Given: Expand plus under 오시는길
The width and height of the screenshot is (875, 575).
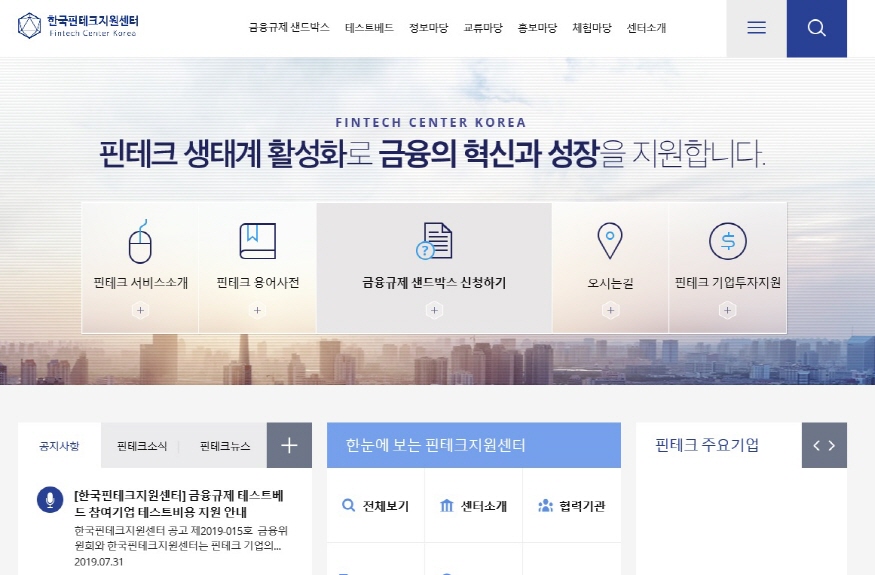Looking at the screenshot, I should [x=610, y=310].
